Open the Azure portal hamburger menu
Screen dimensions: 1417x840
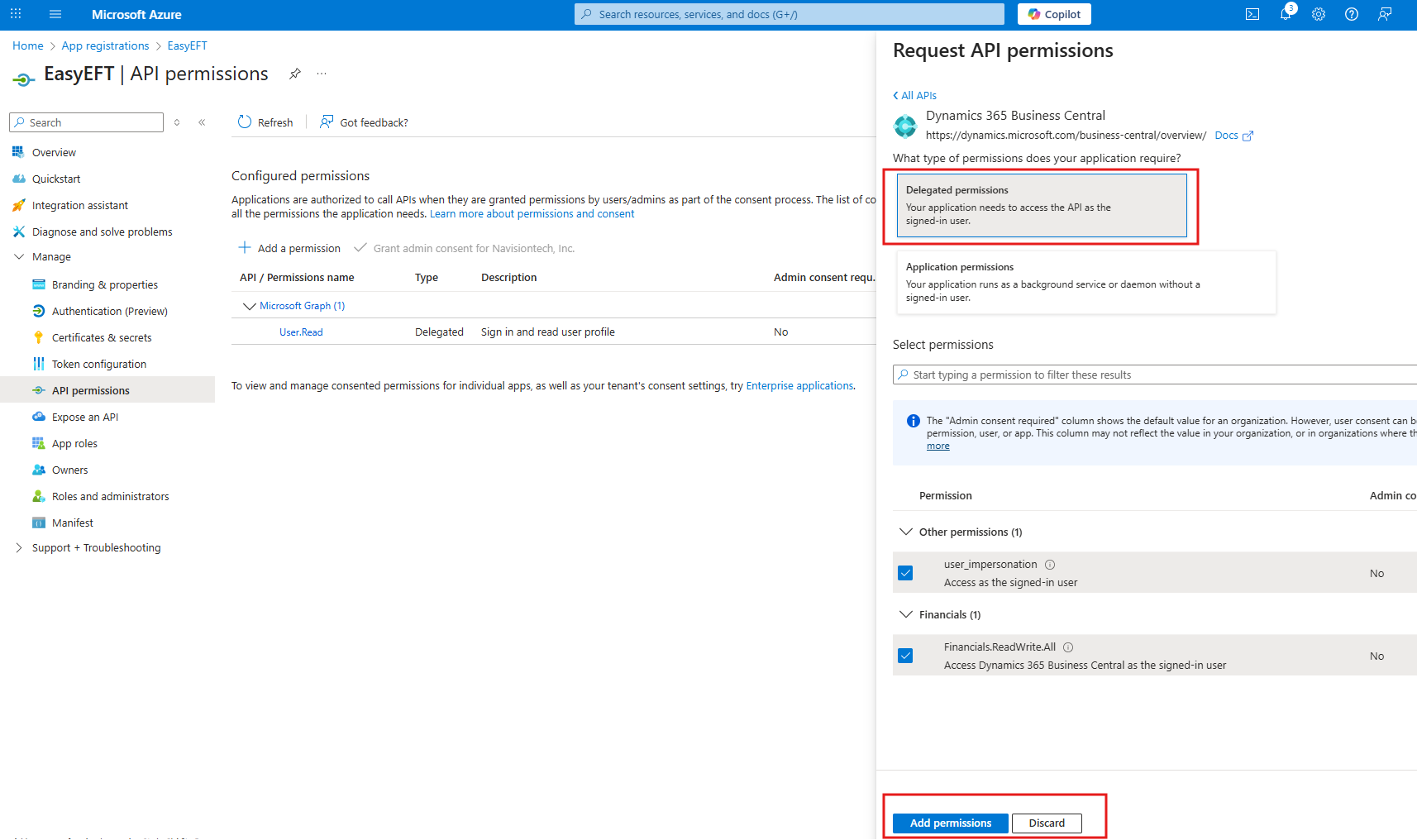pos(55,14)
